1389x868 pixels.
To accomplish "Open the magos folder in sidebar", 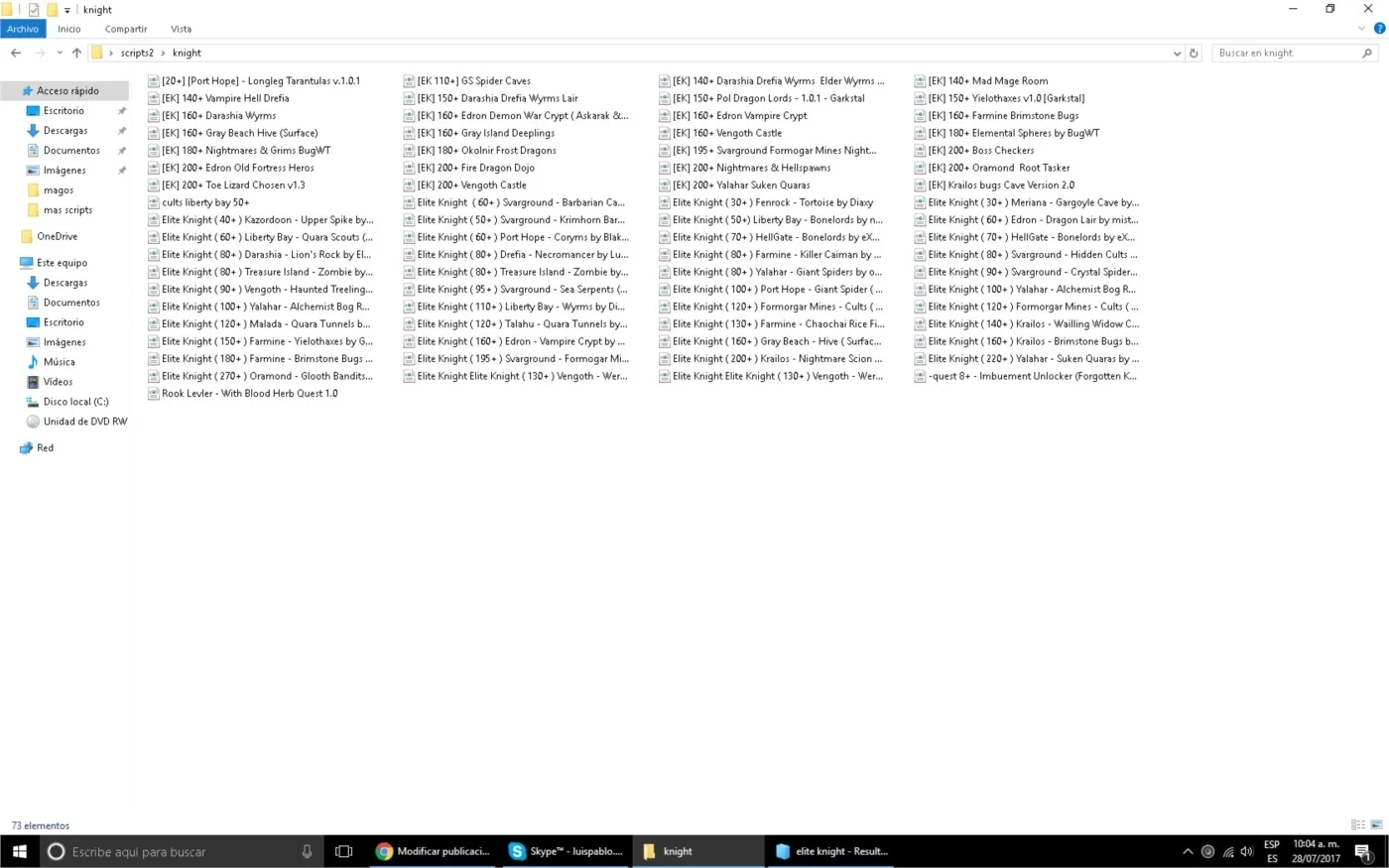I will tap(59, 190).
